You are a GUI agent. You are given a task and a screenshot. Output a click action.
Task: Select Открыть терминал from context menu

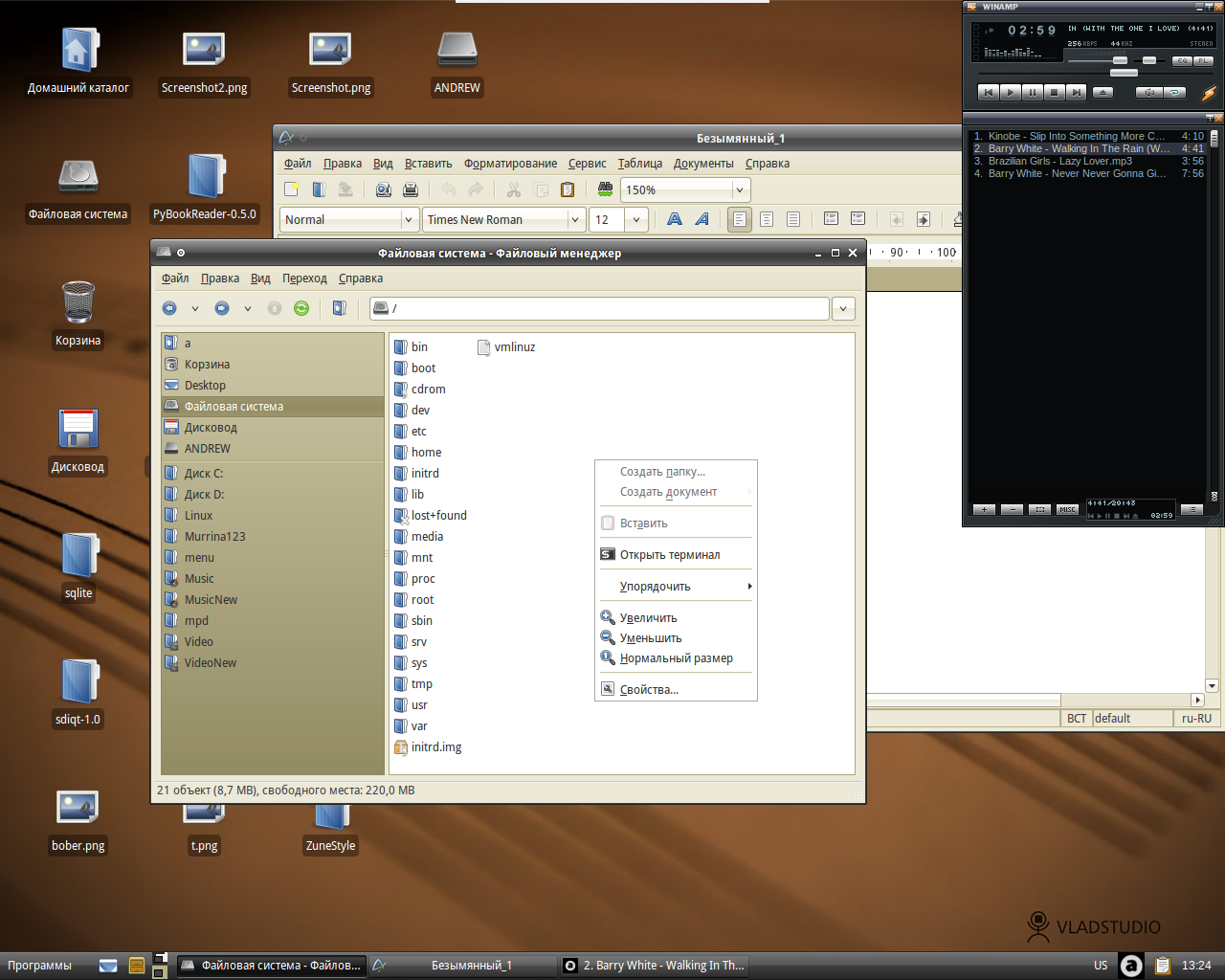[670, 555]
